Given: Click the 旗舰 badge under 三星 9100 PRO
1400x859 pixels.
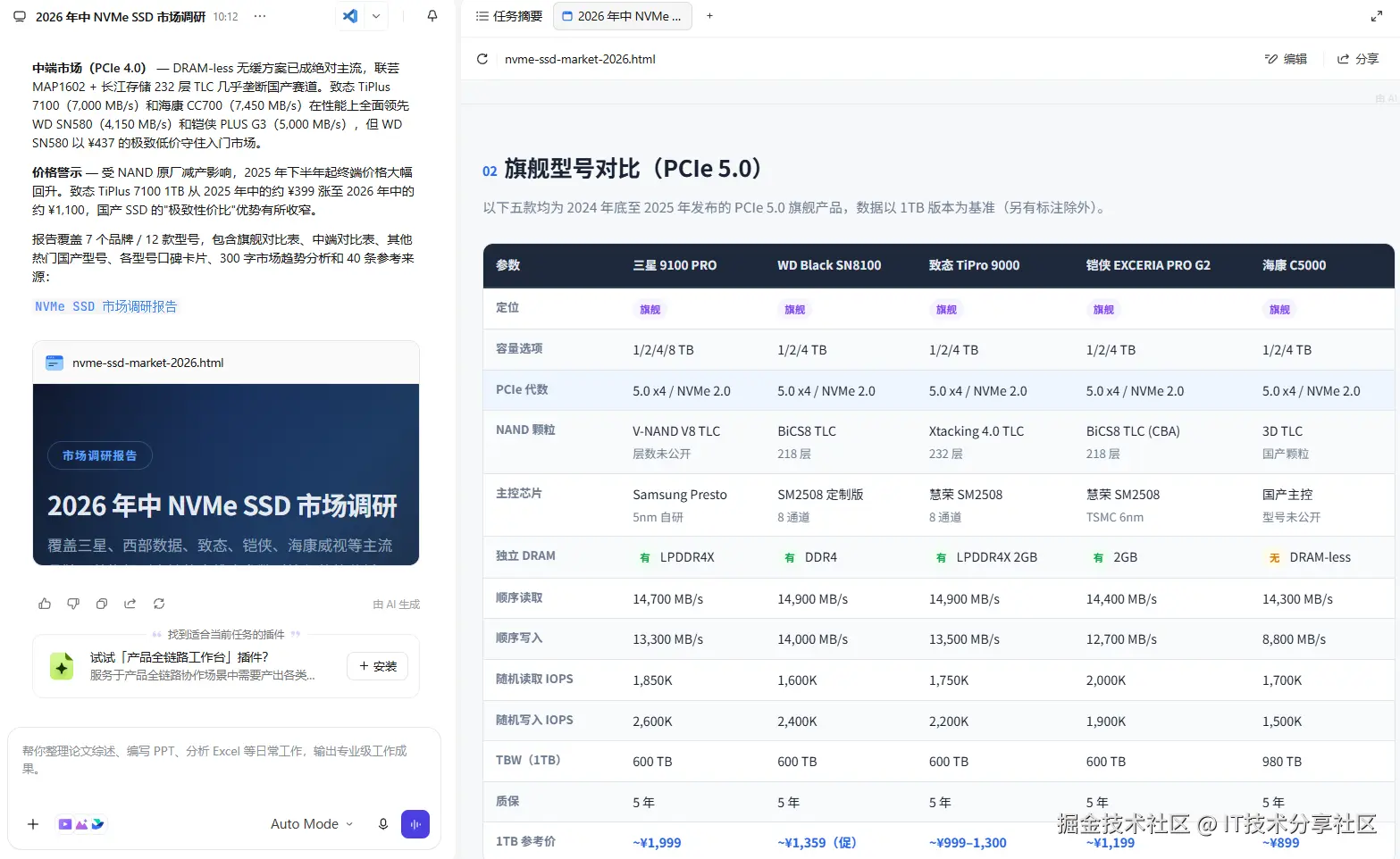Looking at the screenshot, I should click(x=650, y=309).
